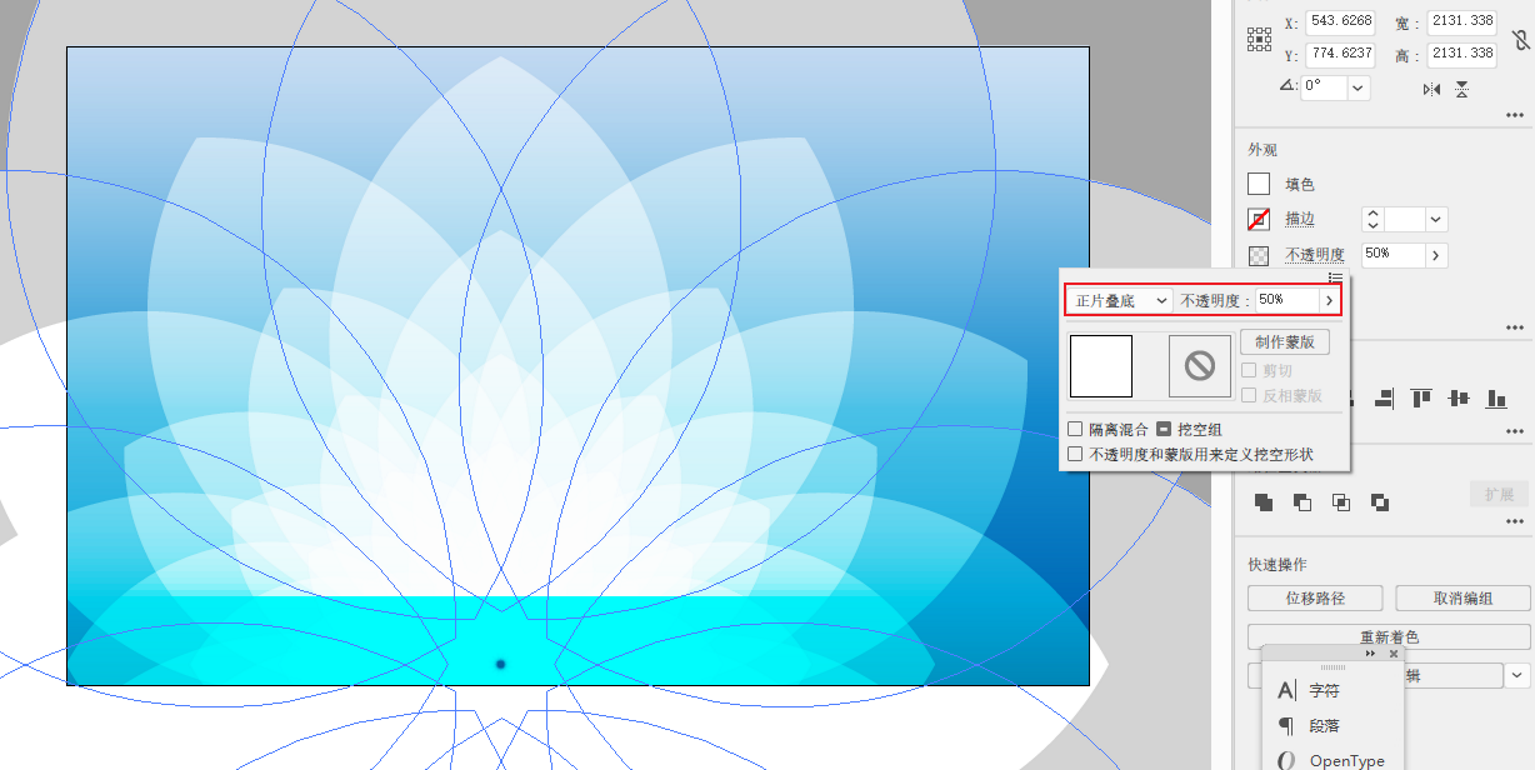Viewport: 1535px width, 770px height.
Task: Click the X position input field
Action: 1340,22
